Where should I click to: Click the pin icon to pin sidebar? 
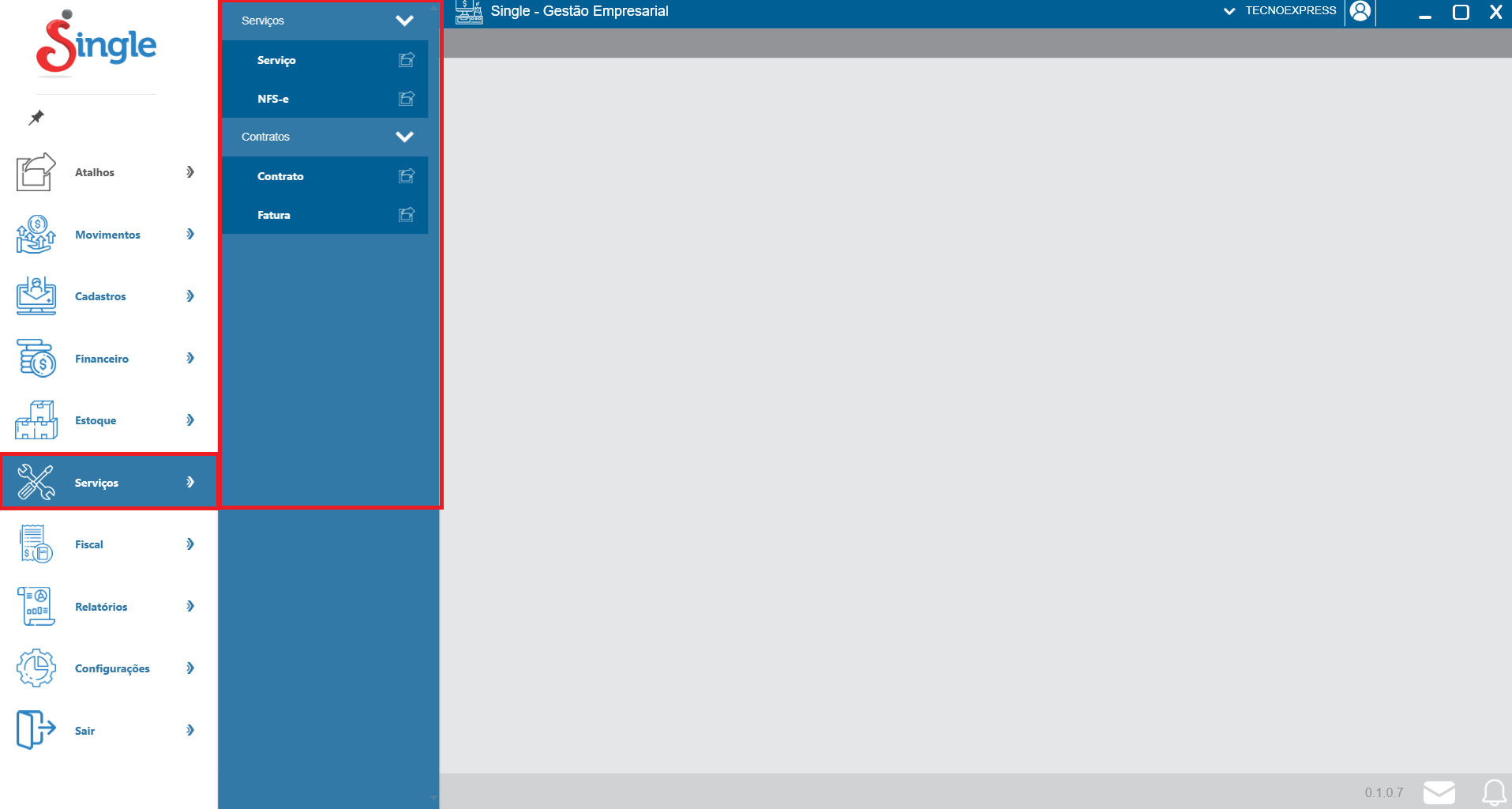[x=36, y=118]
